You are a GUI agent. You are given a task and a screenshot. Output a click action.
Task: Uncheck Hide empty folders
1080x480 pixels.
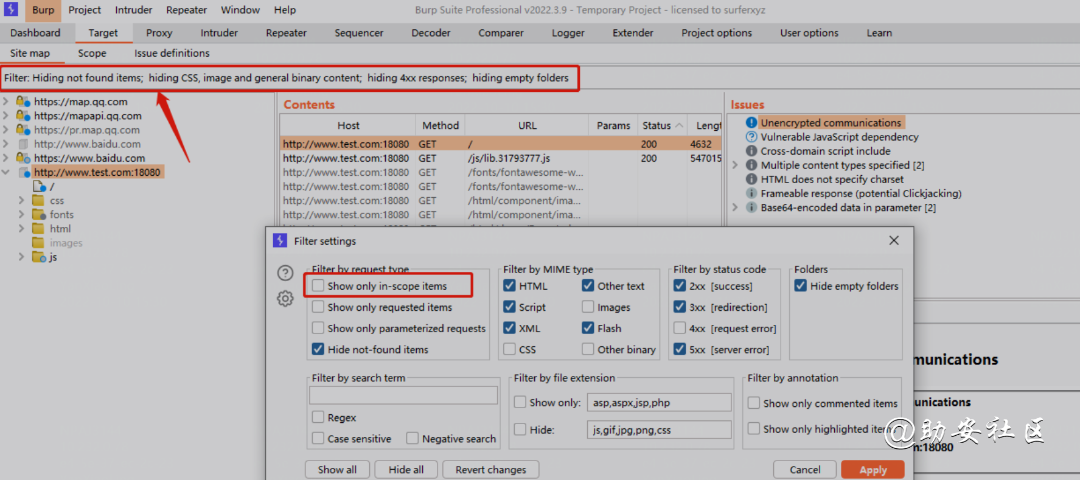click(x=800, y=286)
